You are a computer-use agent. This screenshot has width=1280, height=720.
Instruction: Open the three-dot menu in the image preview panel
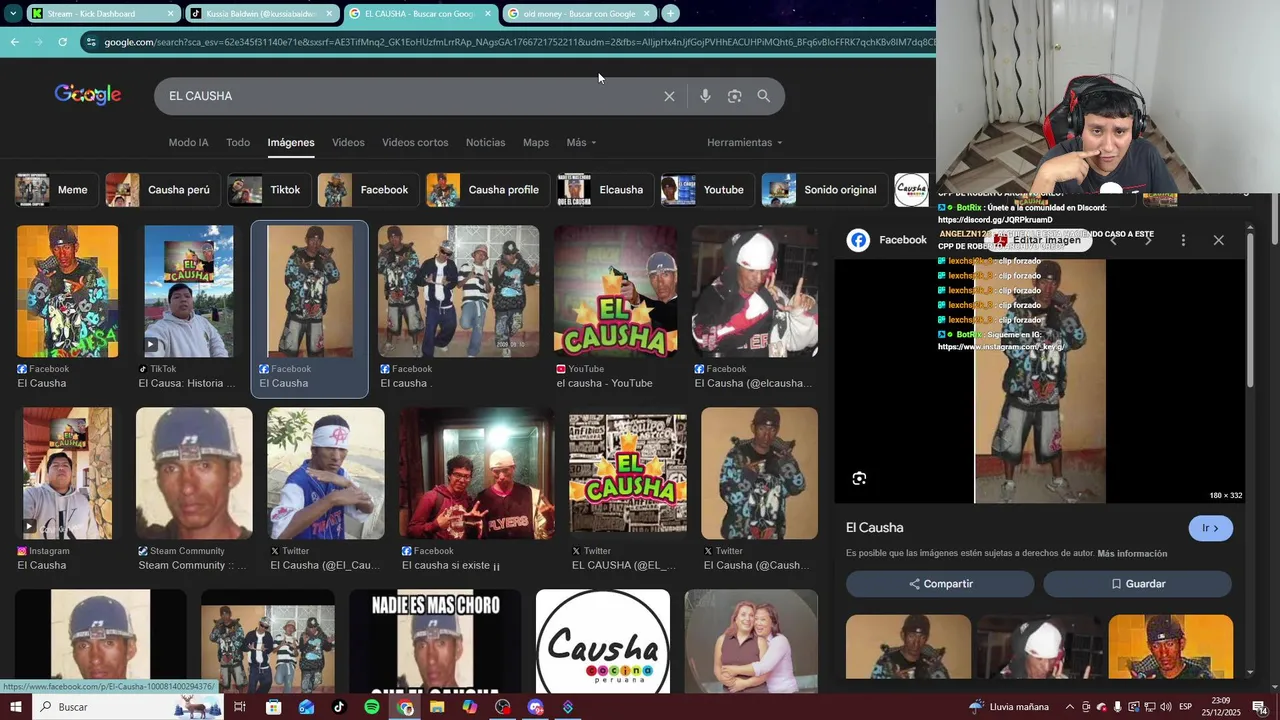(x=1183, y=240)
